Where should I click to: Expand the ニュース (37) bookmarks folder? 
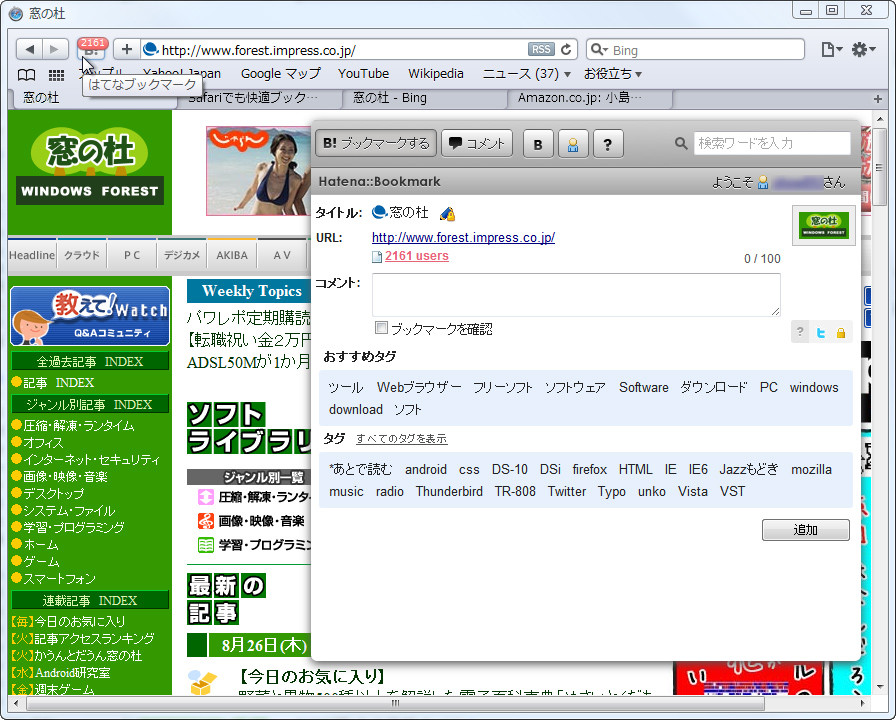(x=526, y=74)
